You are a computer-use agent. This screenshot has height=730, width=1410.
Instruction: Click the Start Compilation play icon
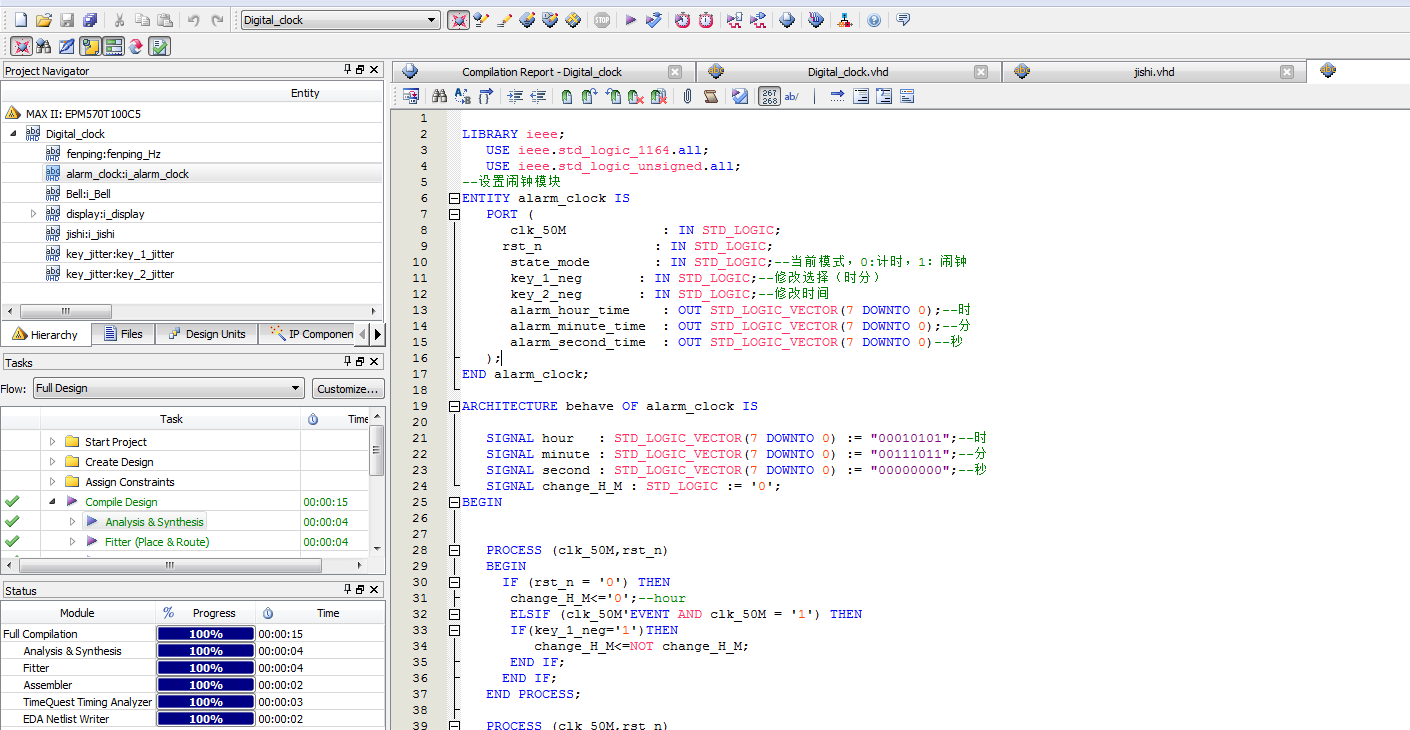click(631, 20)
